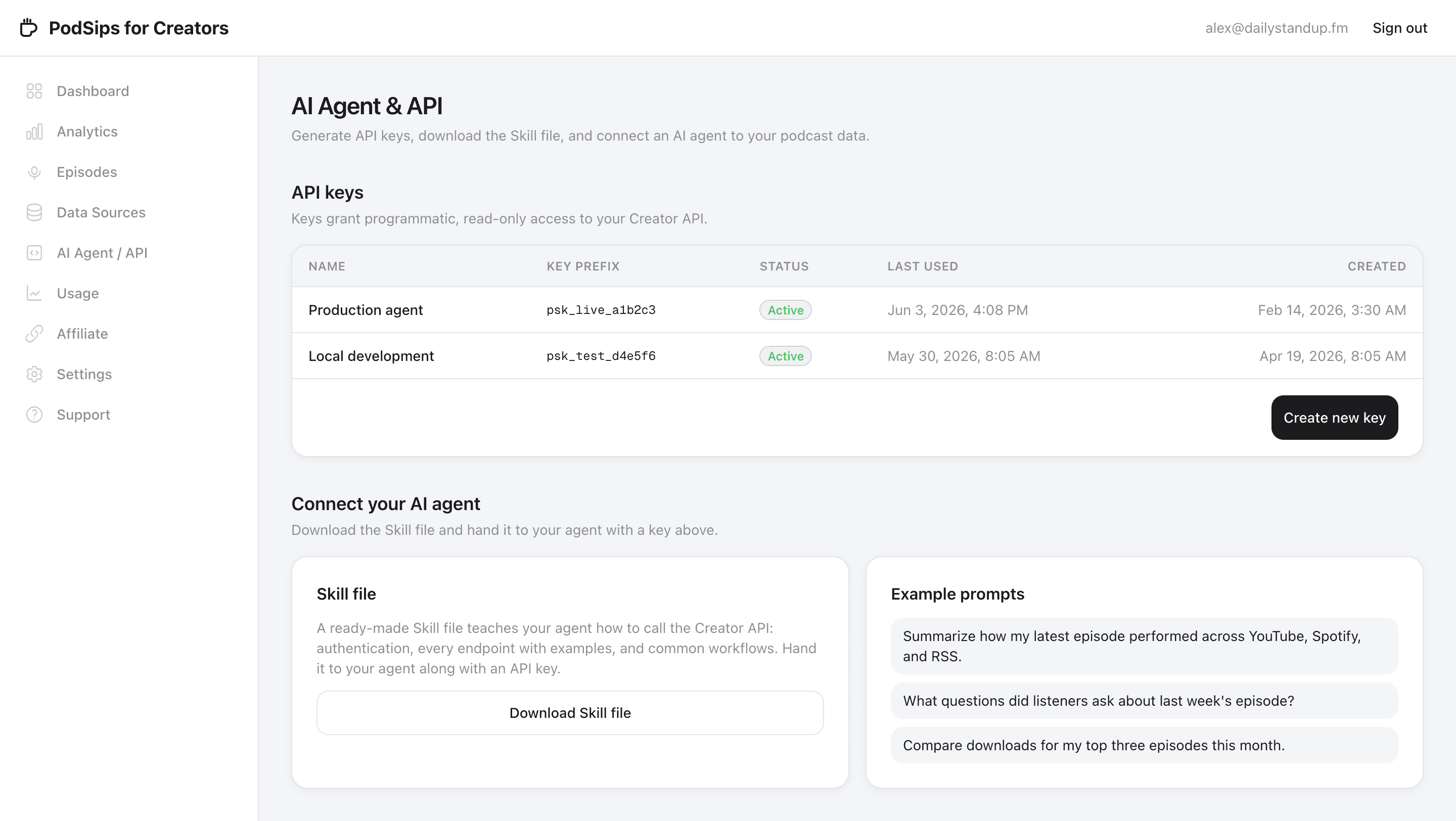Select the 'What questions did listeners ask' prompt
This screenshot has width=1456, height=821.
(x=1144, y=701)
